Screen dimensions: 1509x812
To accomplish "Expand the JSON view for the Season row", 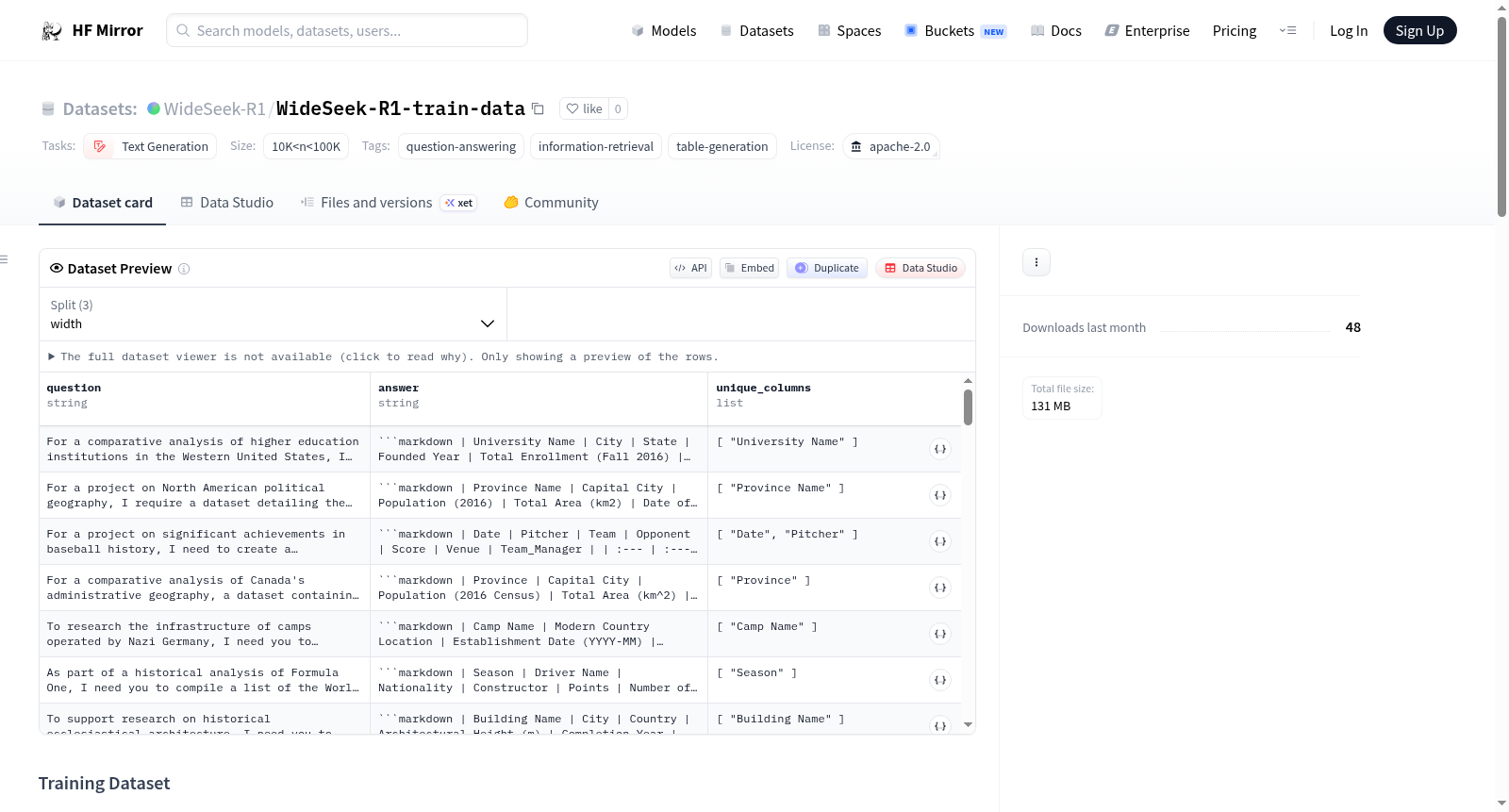I will (940, 680).
